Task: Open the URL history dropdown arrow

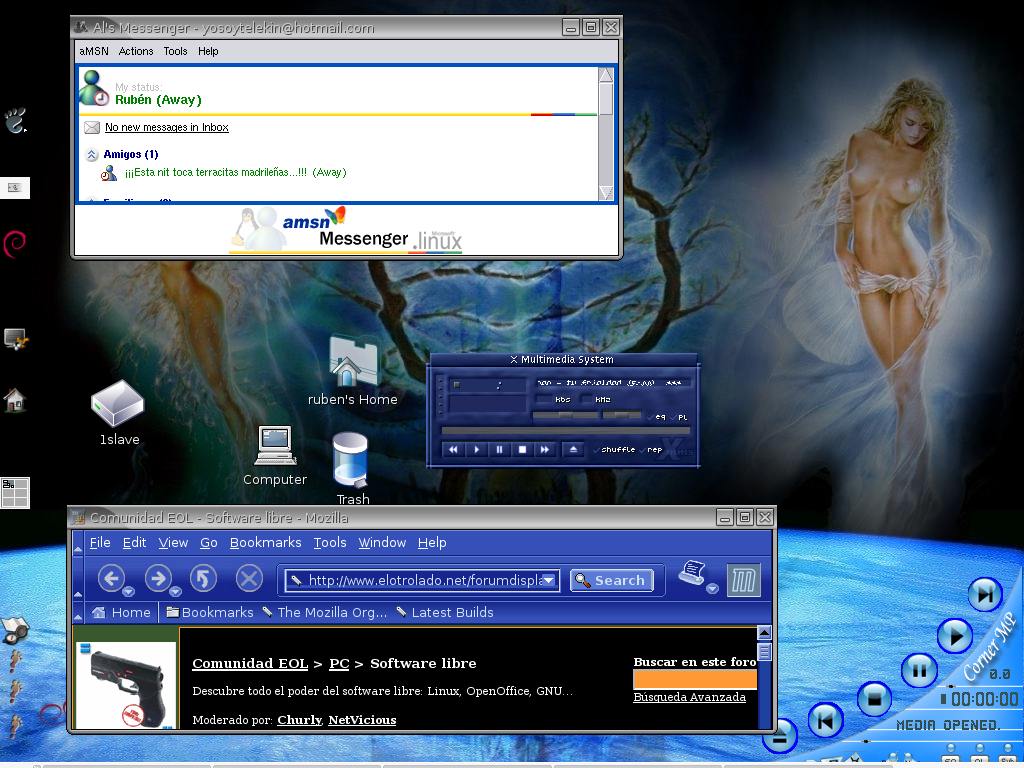Action: (549, 581)
